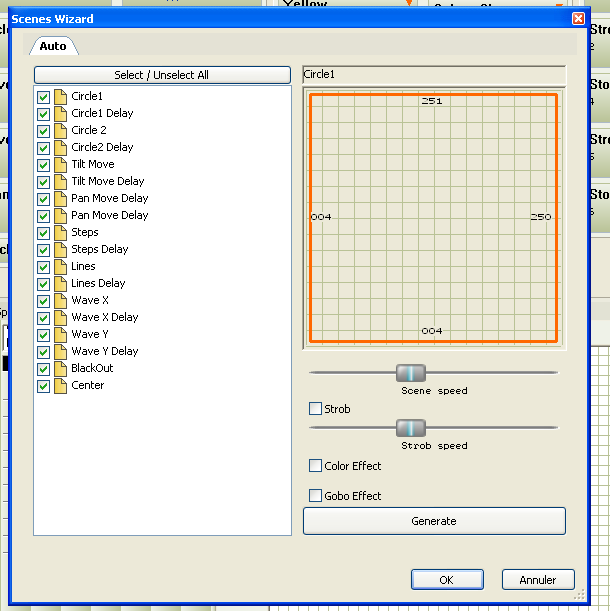This screenshot has height=611, width=610.
Task: Click the Circle 2 file icon
Action: pyautogui.click(x=60, y=131)
